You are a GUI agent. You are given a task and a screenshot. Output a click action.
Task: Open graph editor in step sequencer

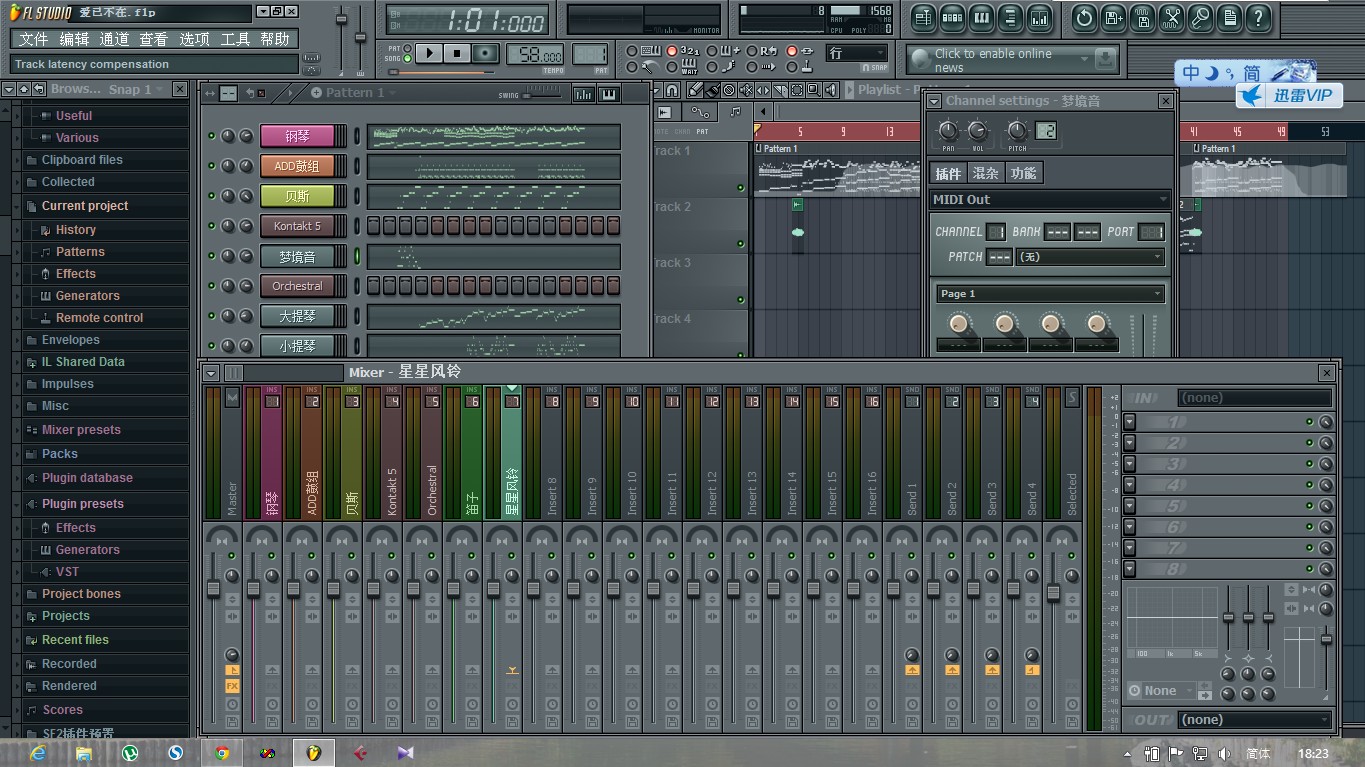tap(583, 93)
